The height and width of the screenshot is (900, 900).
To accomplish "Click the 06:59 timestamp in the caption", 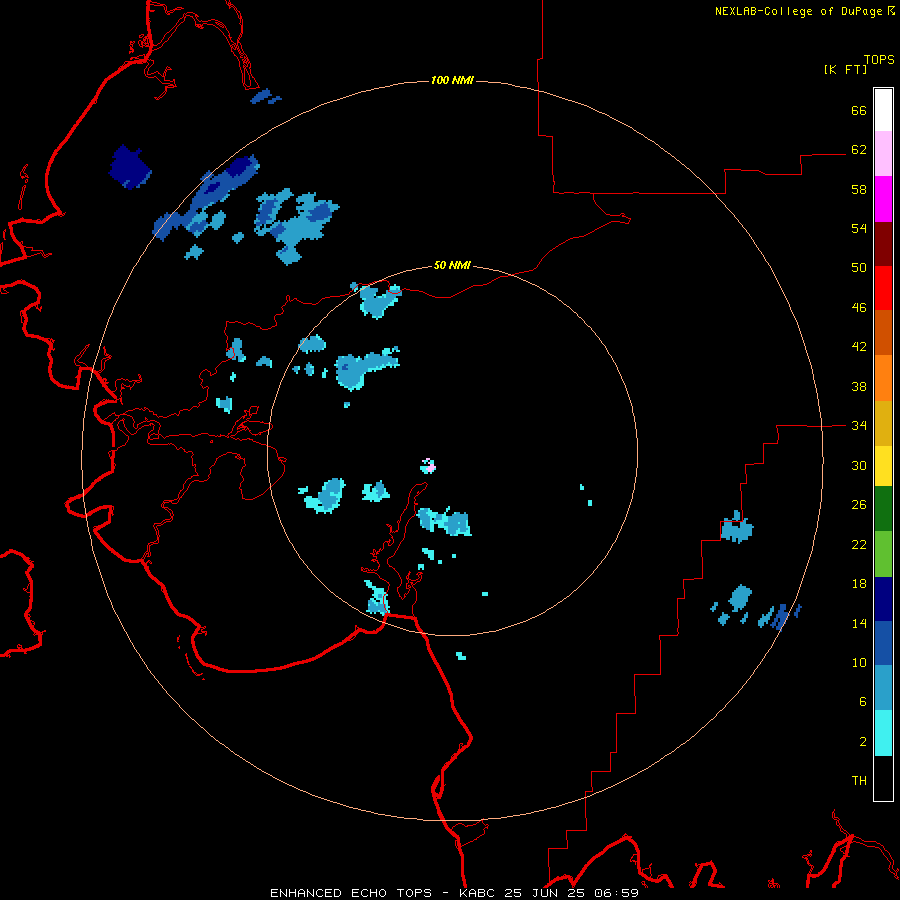I will 617,893.
